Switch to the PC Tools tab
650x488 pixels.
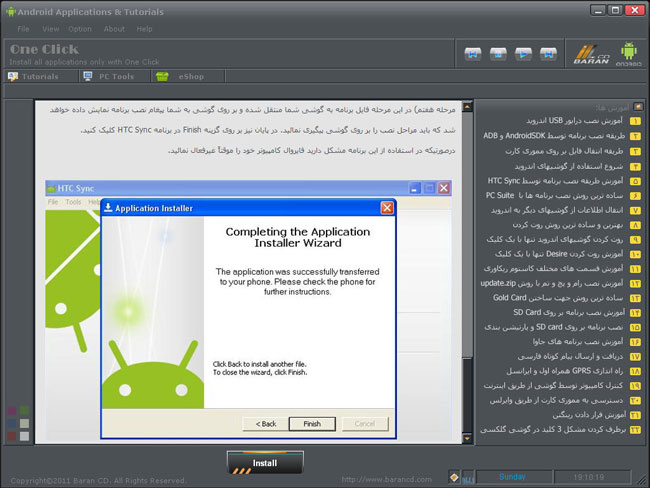pos(114,76)
